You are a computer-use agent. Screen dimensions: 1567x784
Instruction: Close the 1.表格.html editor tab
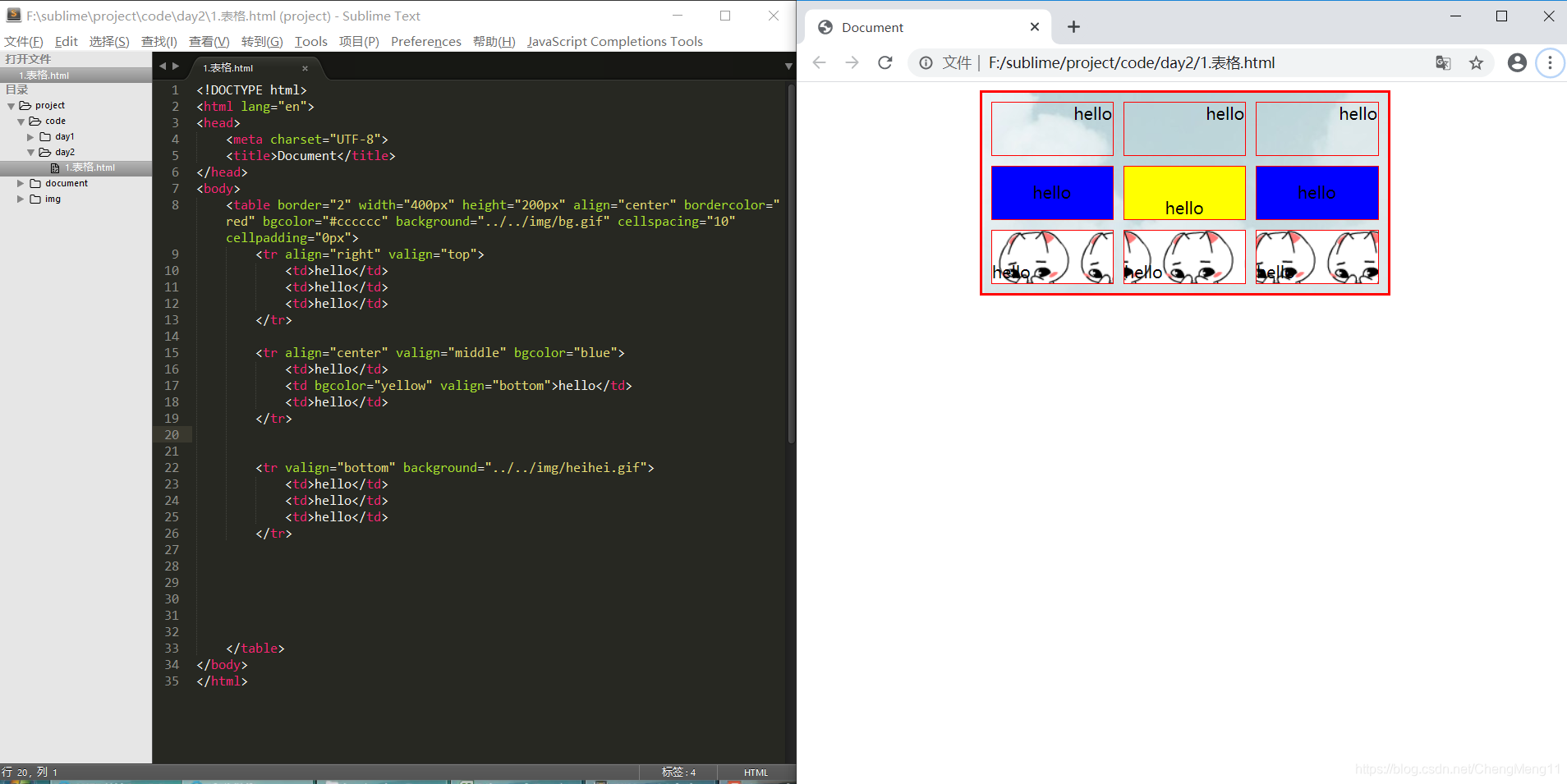click(306, 68)
